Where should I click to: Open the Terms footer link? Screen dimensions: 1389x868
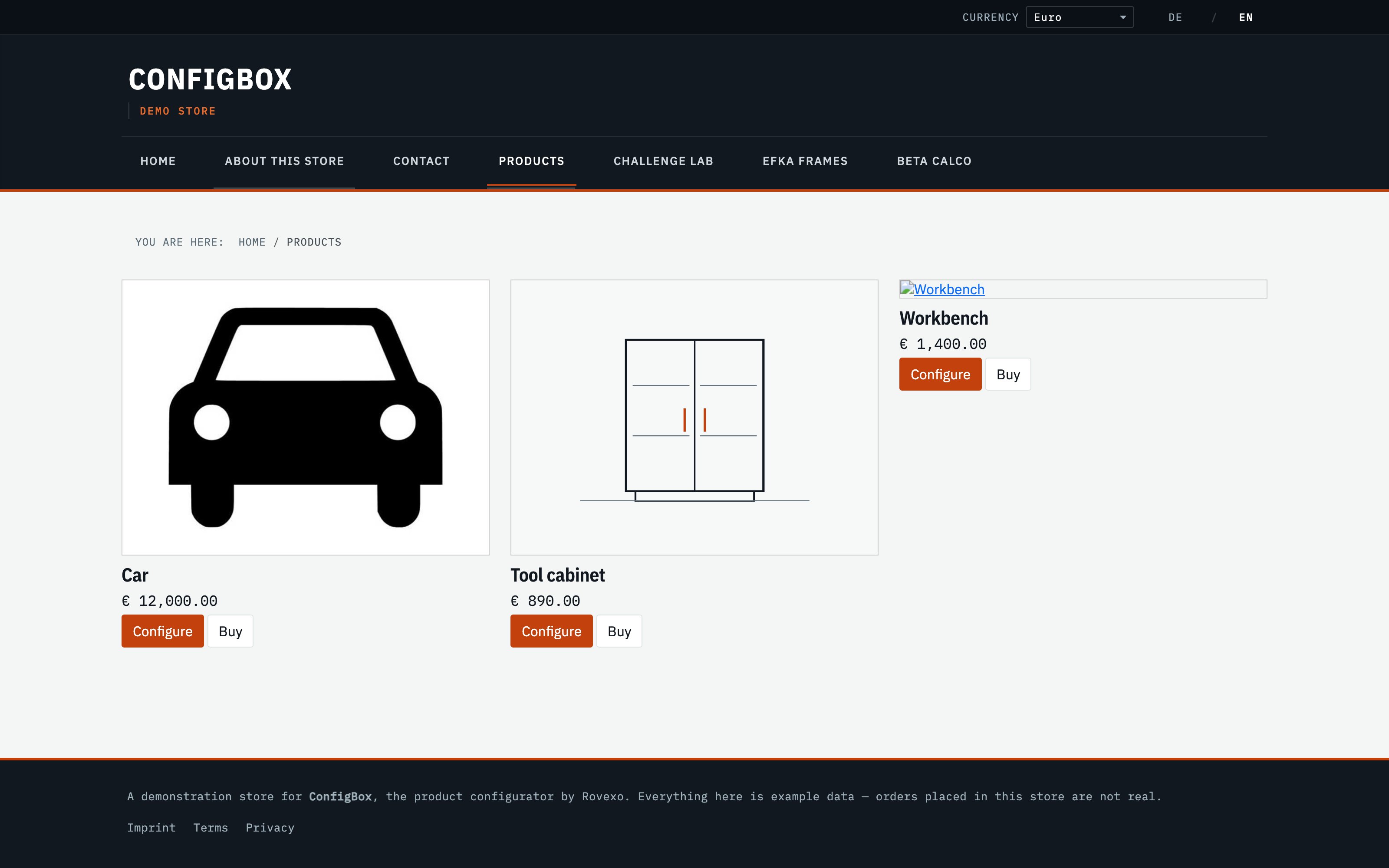211,827
